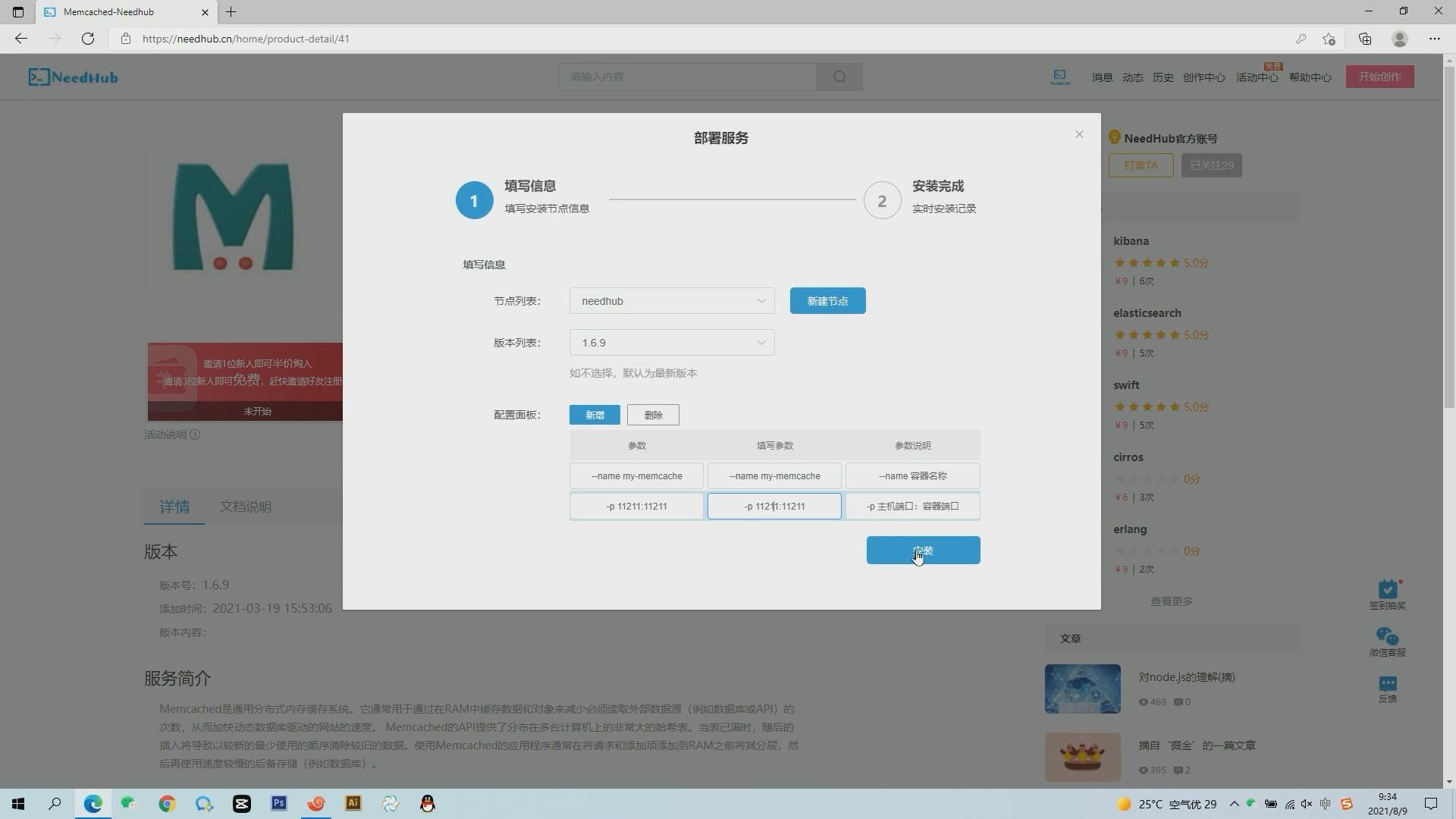The image size is (1456, 819).
Task: Click the 新增 config button
Action: (595, 415)
